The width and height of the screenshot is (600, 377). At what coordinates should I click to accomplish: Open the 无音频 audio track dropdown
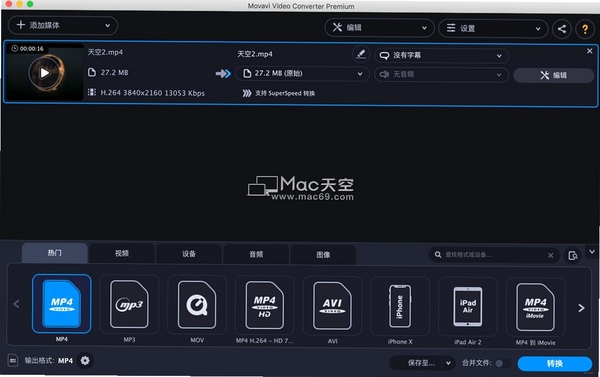[442, 75]
